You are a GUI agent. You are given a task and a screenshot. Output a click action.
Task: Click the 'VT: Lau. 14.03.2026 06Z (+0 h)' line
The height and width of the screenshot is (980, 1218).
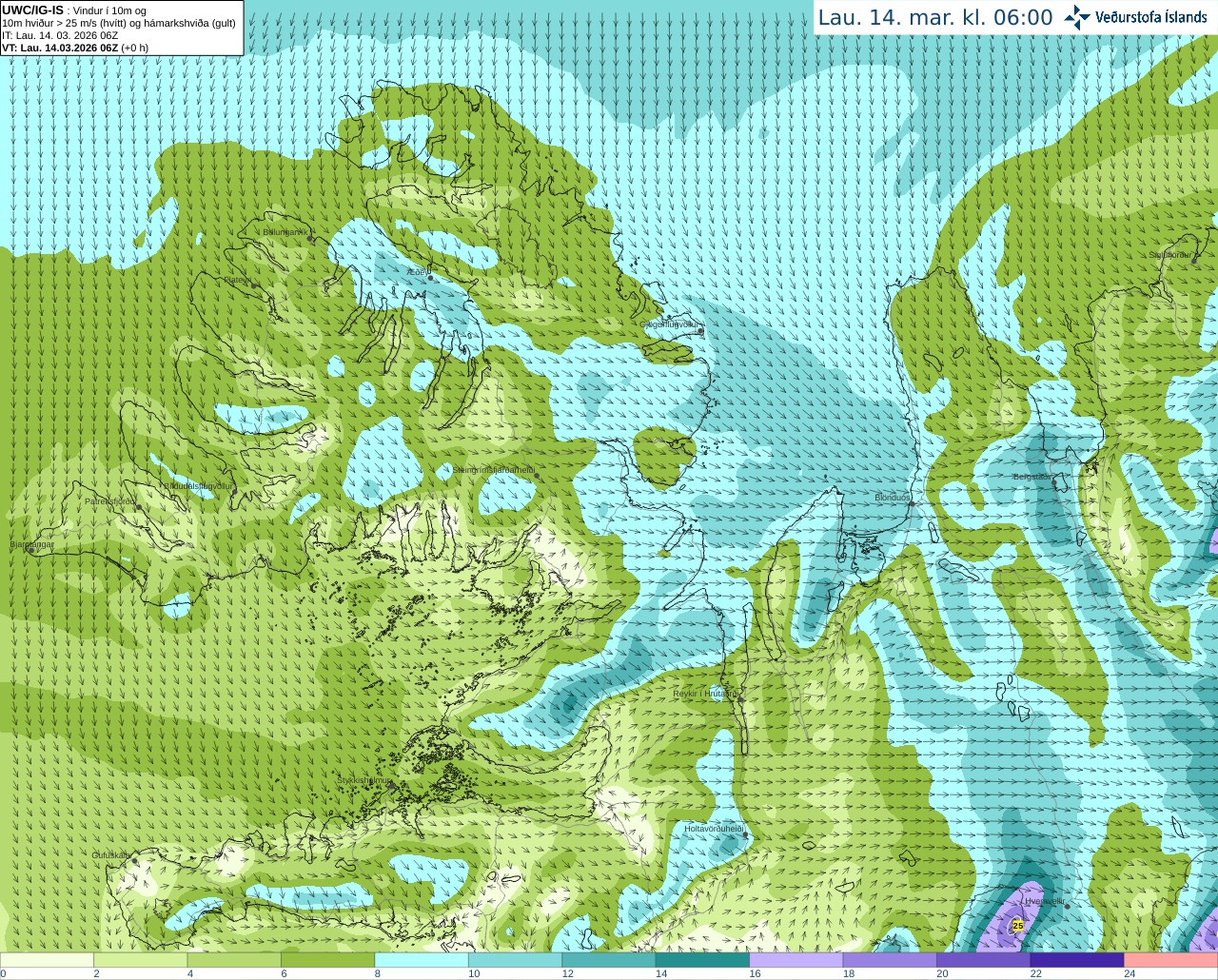75,48
